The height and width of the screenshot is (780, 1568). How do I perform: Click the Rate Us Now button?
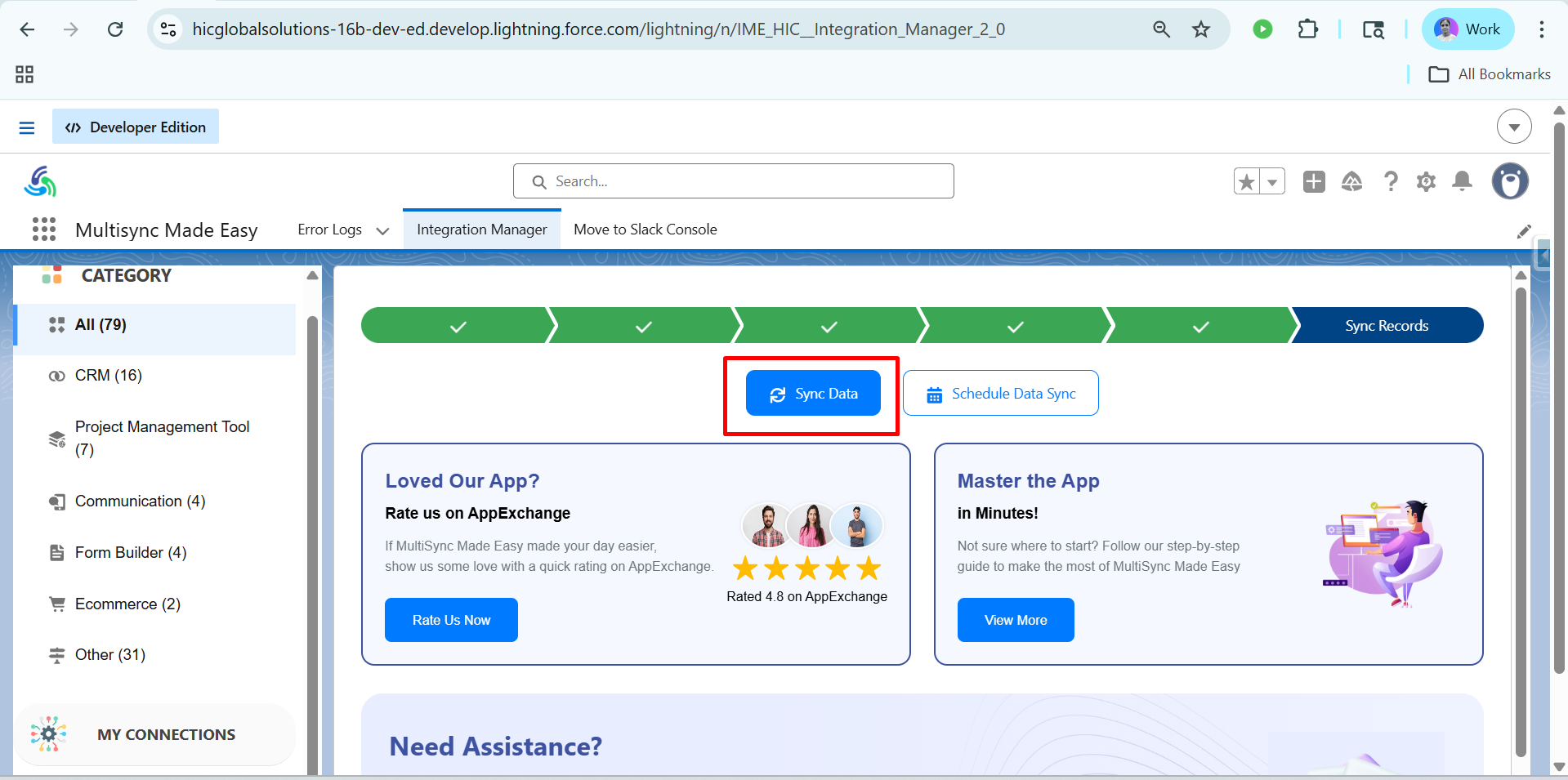coord(451,620)
